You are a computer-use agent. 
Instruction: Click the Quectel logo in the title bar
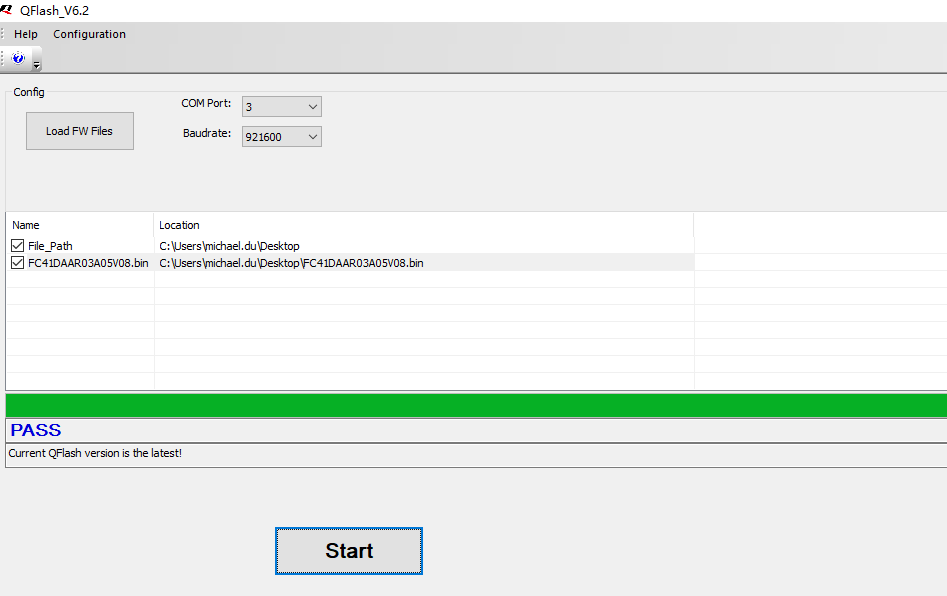pyautogui.click(x=10, y=10)
